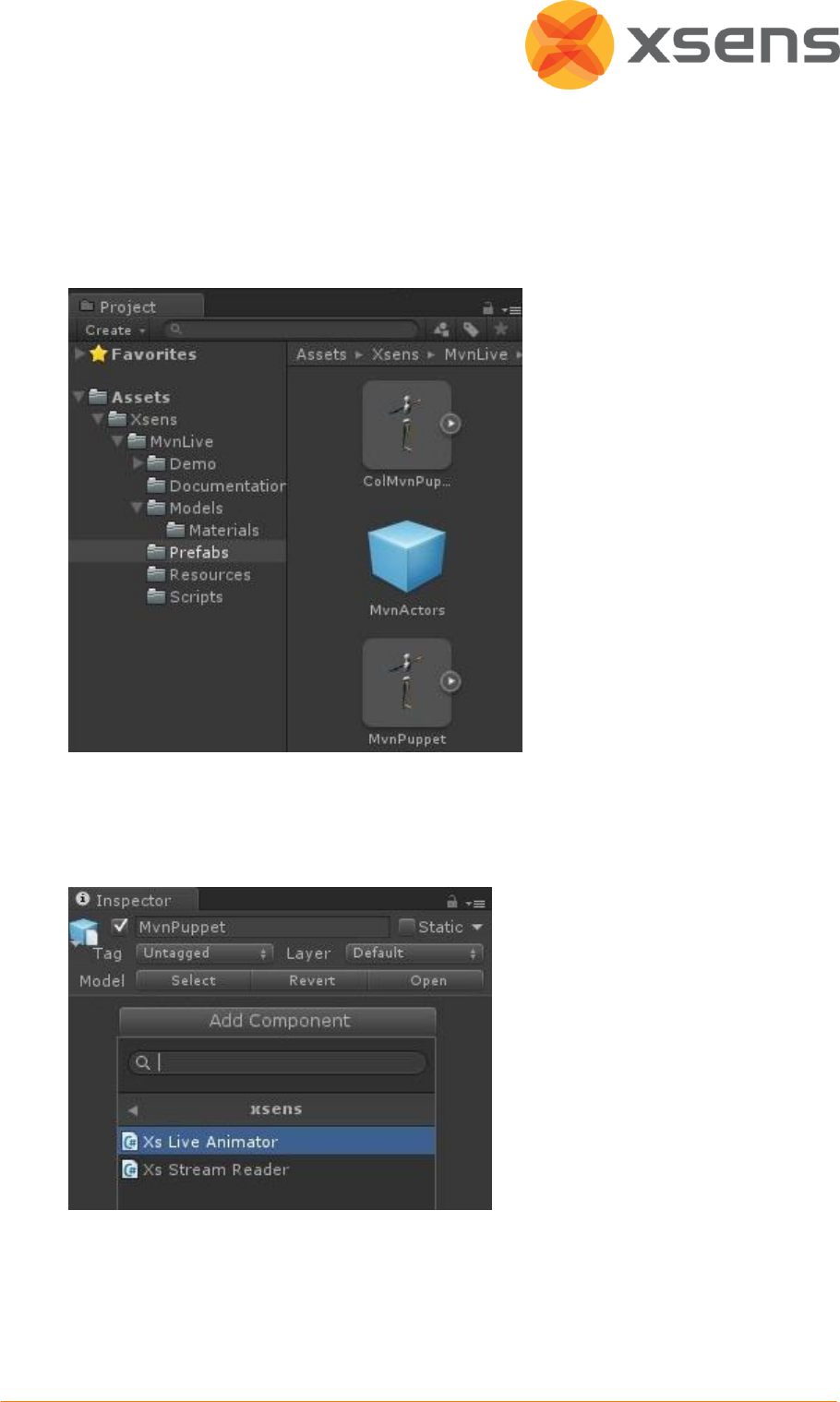Open the Create dropdown menu
This screenshot has width=840, height=1402.
[x=115, y=330]
